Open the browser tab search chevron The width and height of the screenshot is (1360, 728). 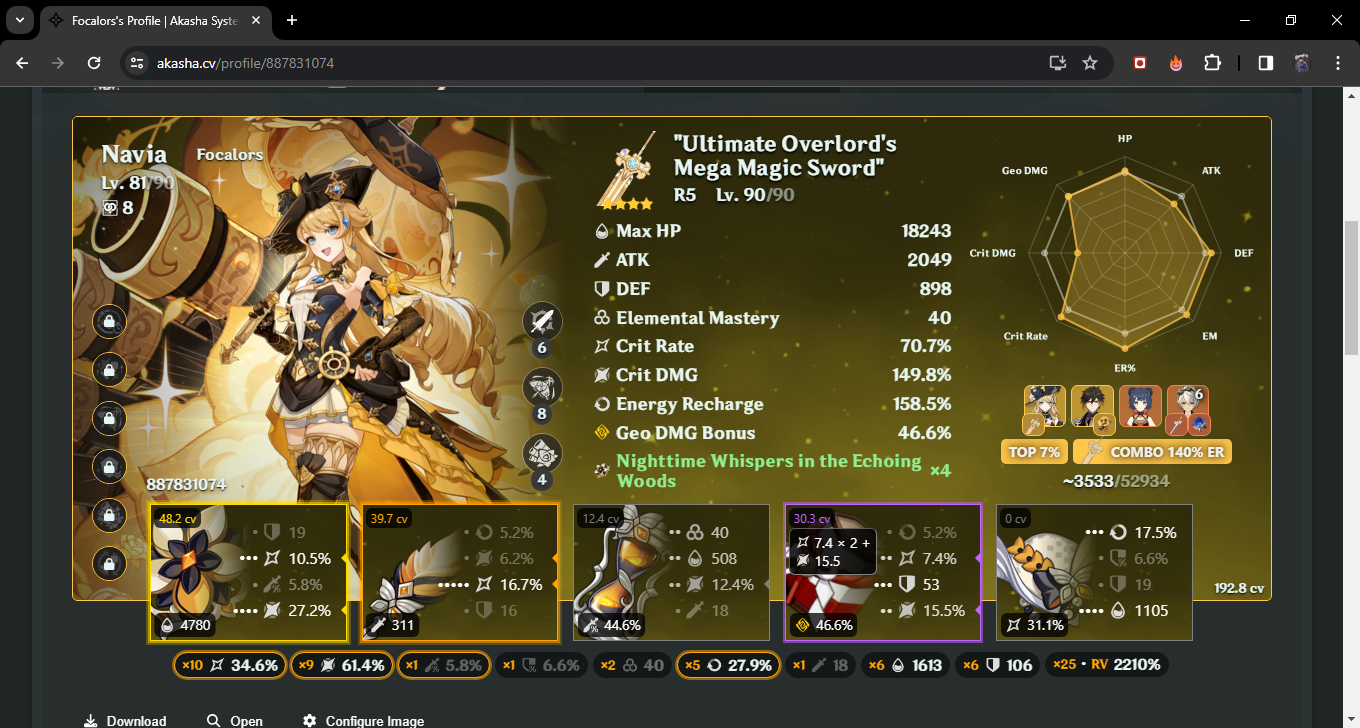click(19, 20)
